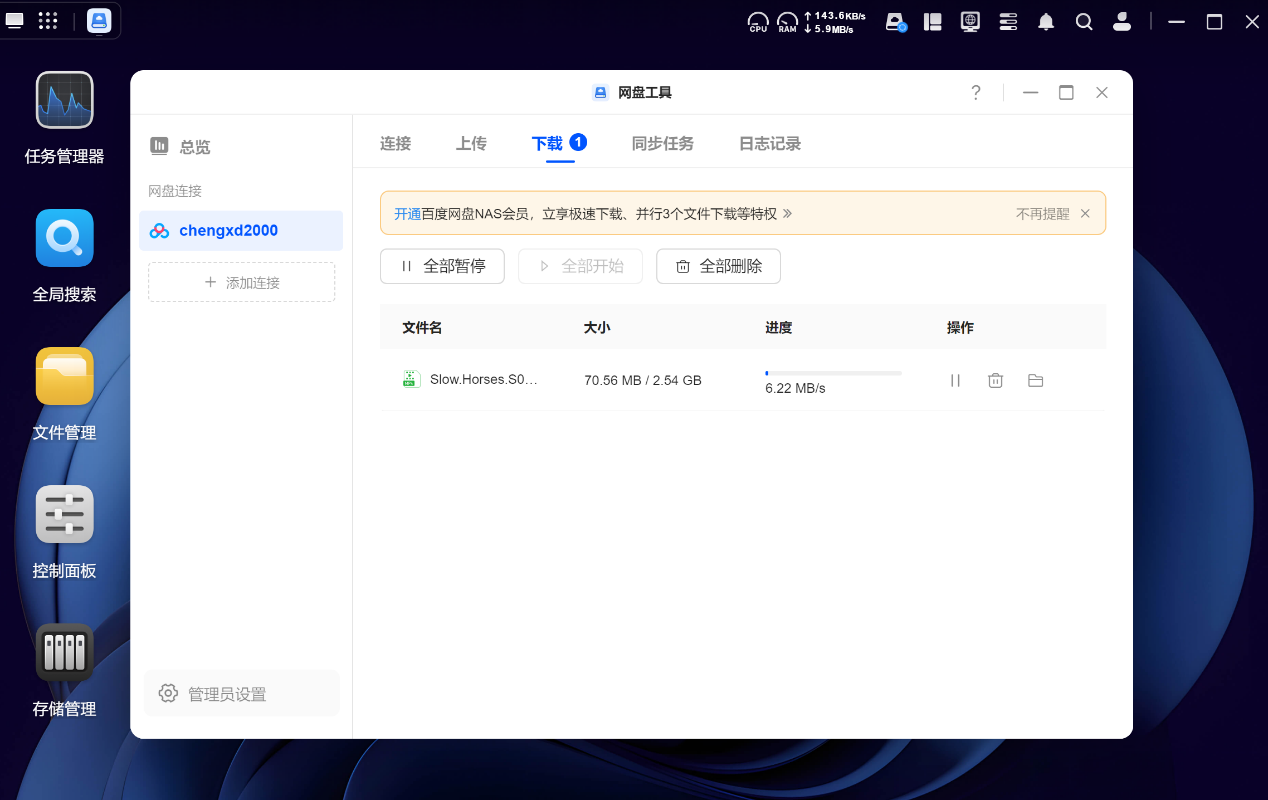The width and height of the screenshot is (1268, 800).
Task: Launch Global Search desktop icon
Action: click(x=65, y=239)
